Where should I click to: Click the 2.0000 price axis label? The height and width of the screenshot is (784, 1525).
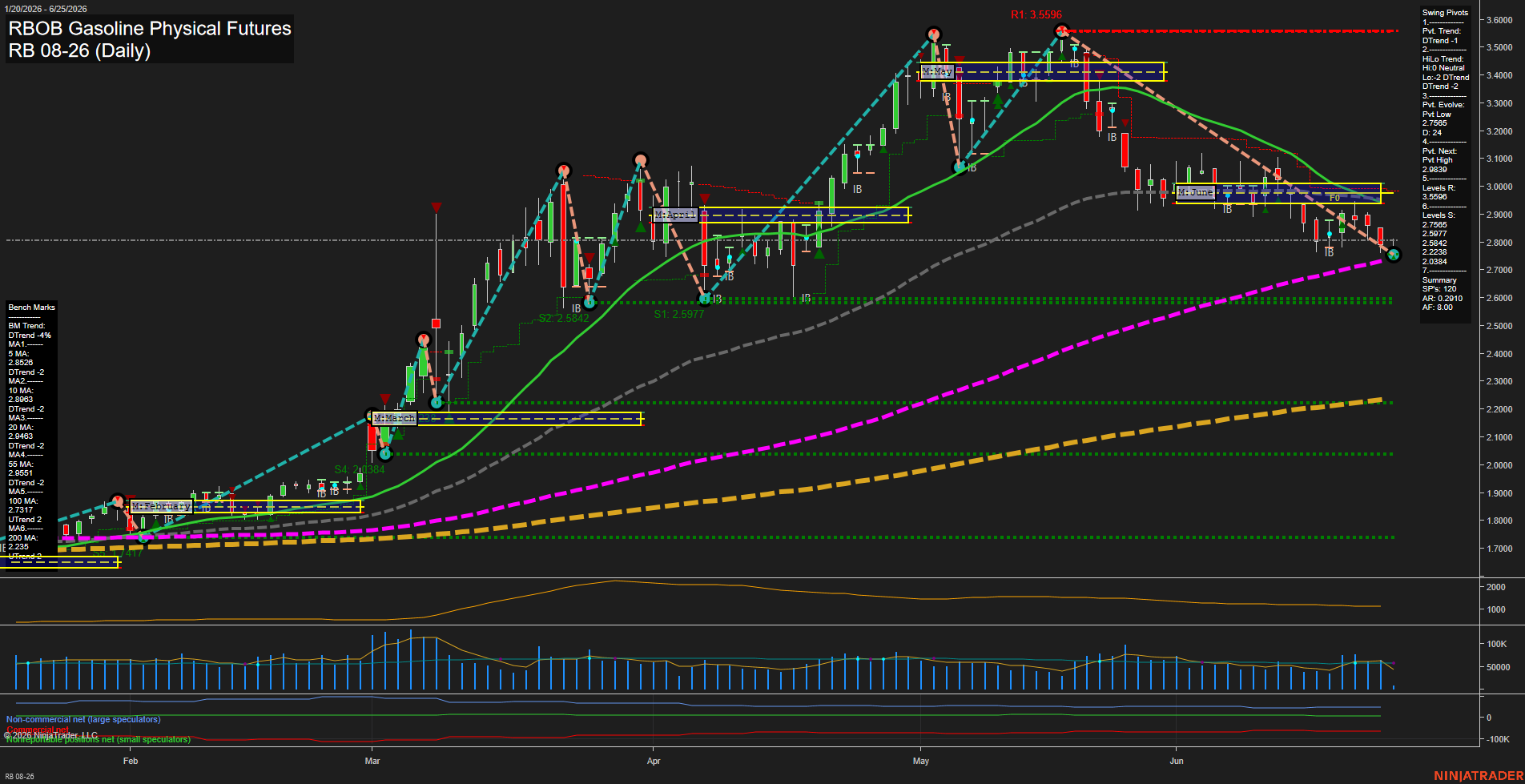(1499, 465)
